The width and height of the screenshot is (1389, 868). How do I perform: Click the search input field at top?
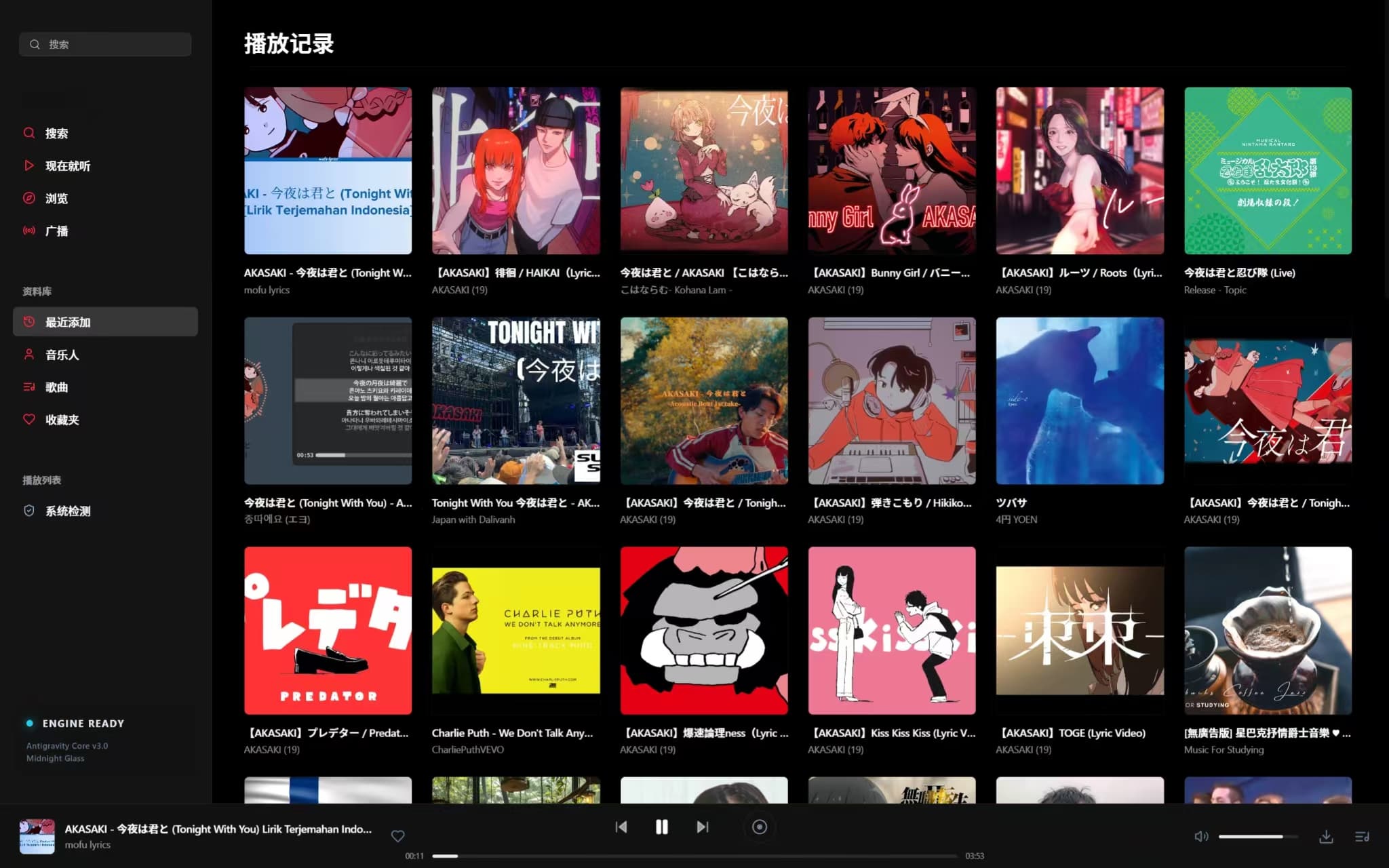[105, 44]
